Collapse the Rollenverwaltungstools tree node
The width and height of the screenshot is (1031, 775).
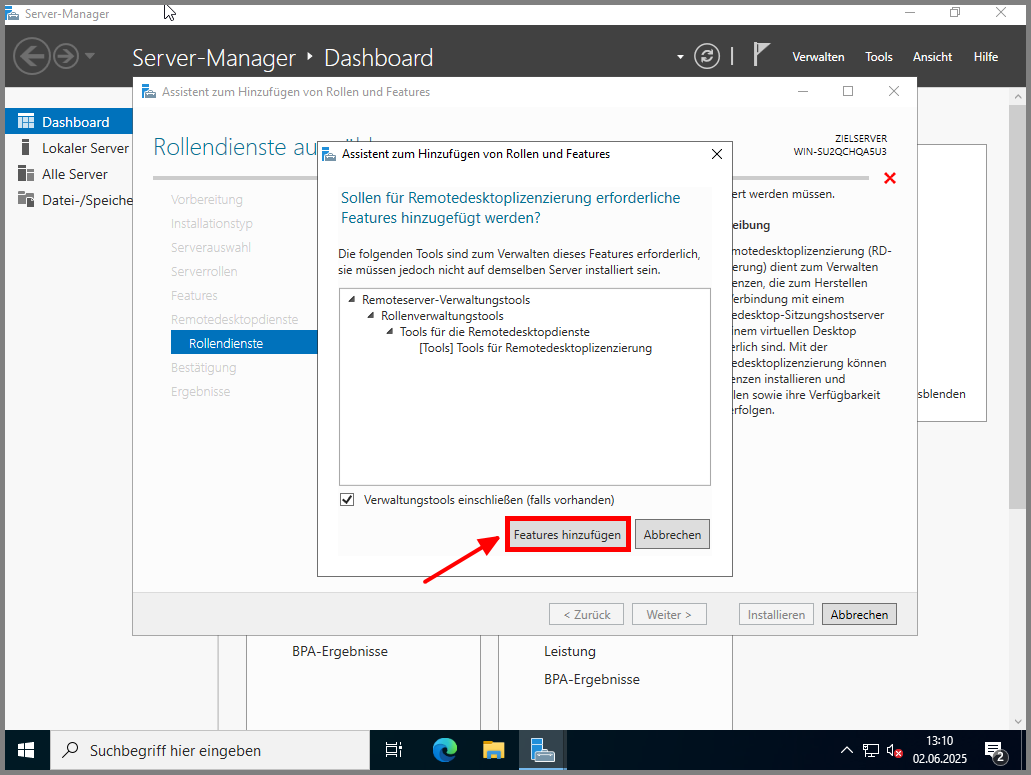click(371, 316)
